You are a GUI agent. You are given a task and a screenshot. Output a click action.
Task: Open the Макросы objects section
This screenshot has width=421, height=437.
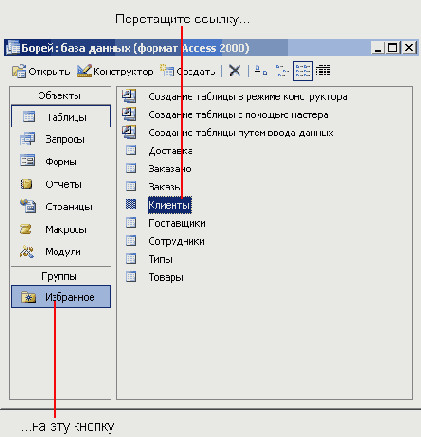click(x=61, y=229)
